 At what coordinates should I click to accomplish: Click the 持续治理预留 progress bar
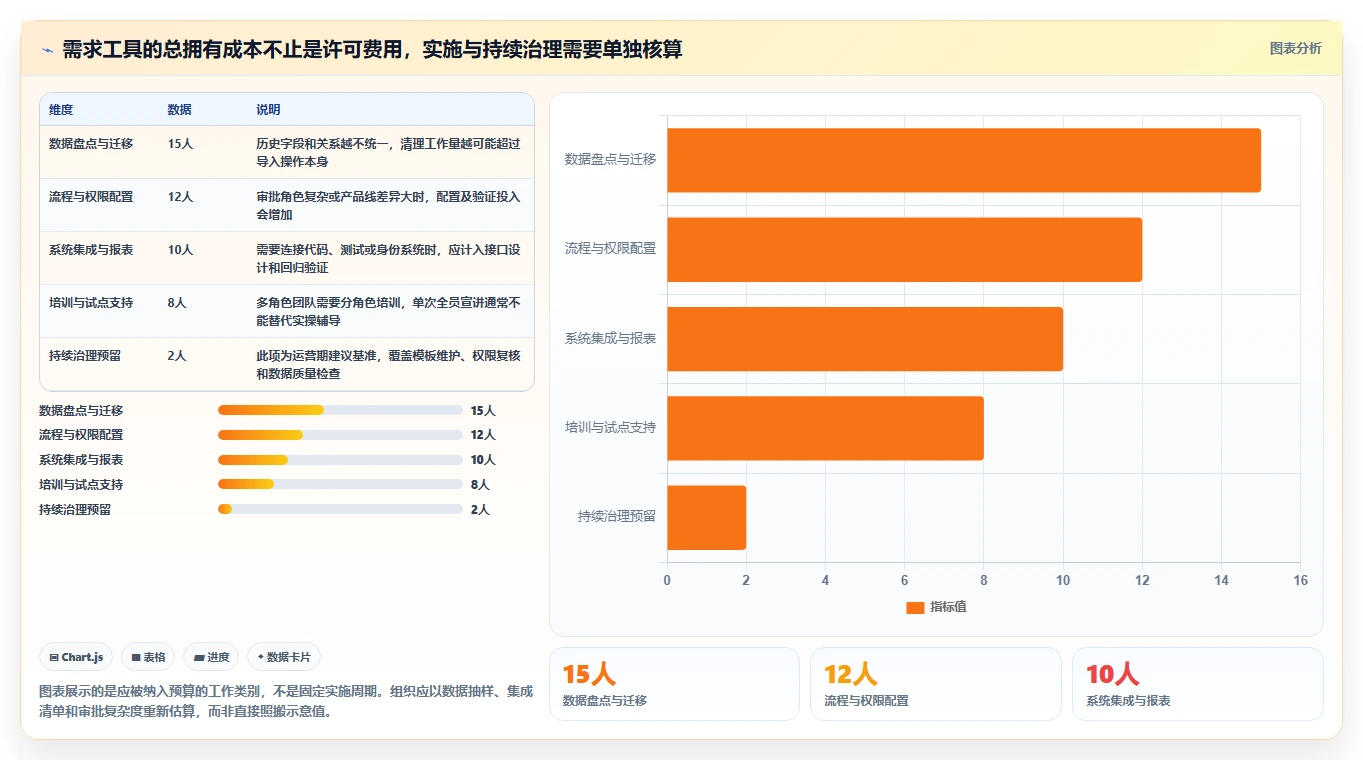340,509
